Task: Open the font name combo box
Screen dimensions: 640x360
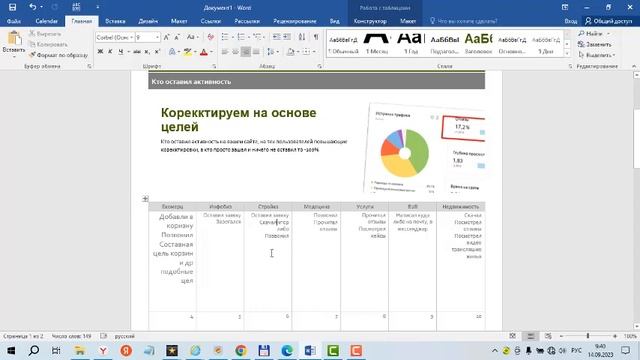Action: click(x=115, y=37)
